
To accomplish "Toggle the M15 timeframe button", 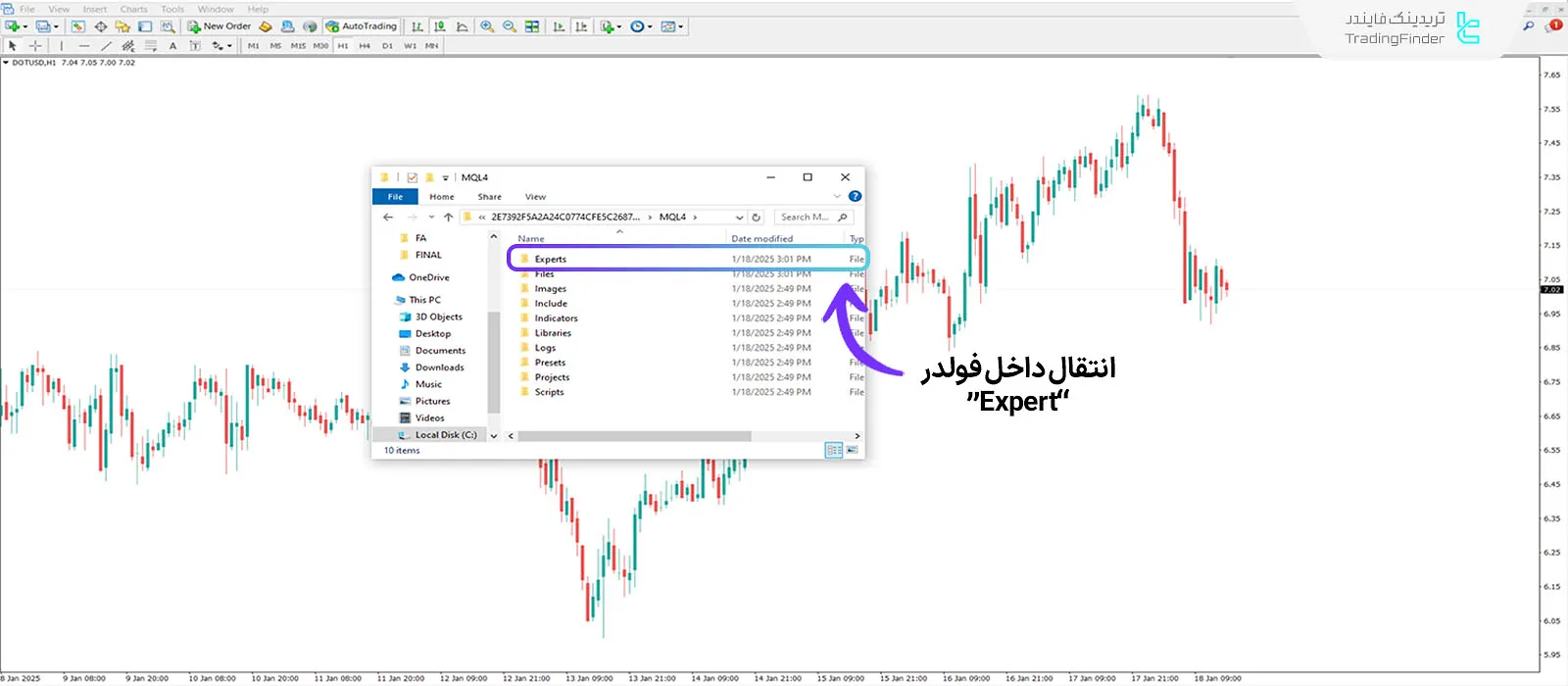I will tap(298, 46).
